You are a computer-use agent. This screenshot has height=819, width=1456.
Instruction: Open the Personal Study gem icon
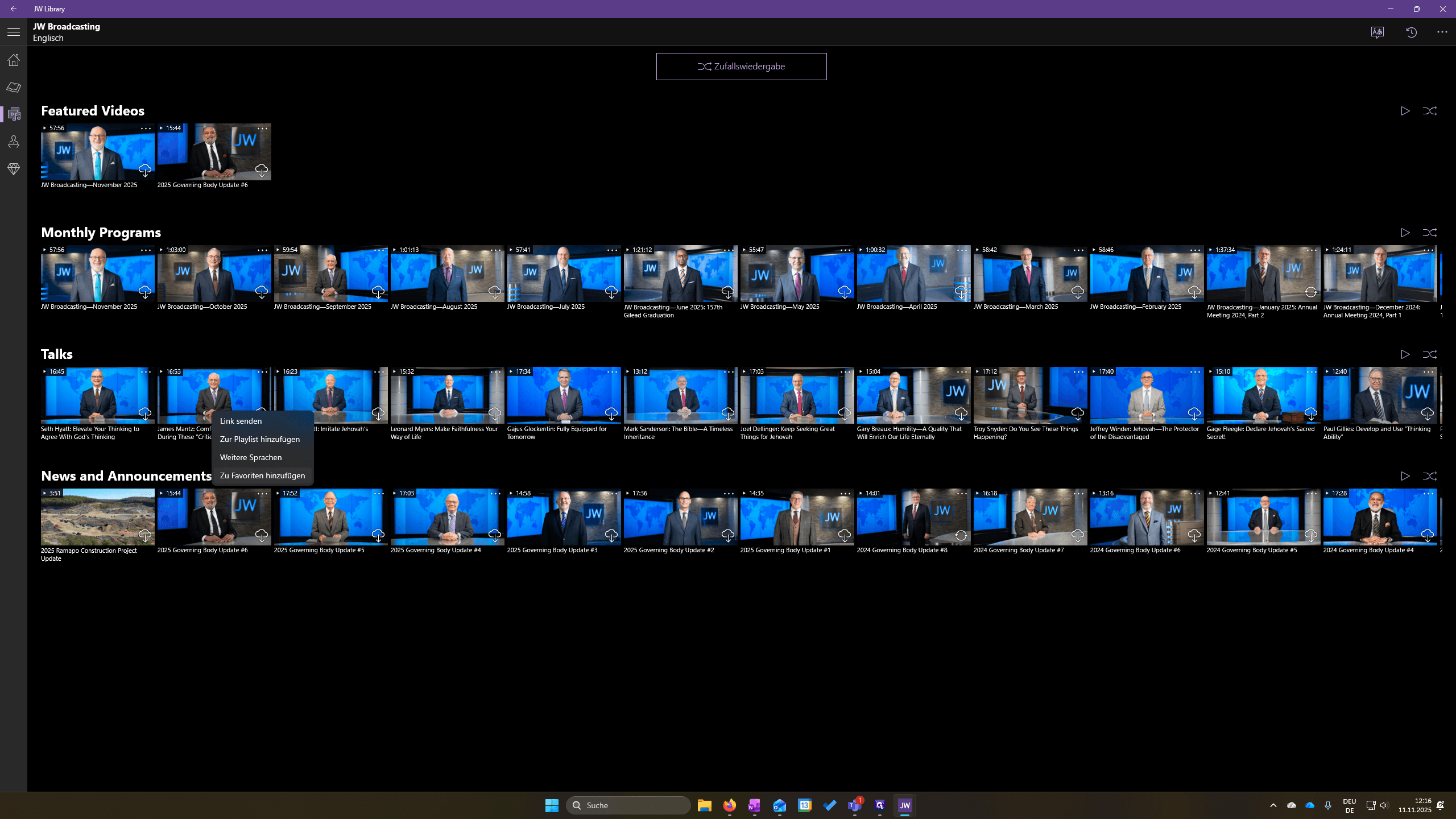14,169
